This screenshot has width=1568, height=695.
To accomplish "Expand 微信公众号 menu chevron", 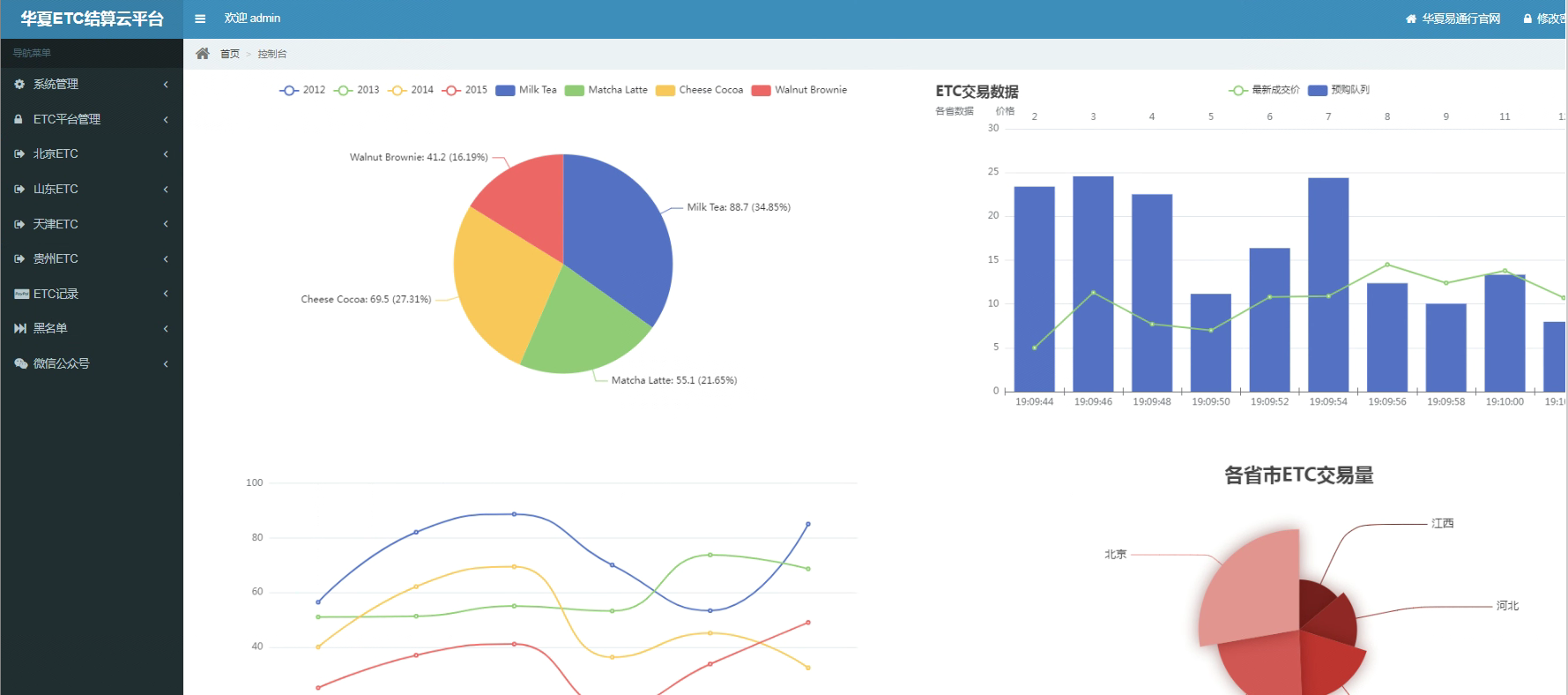I will click(x=166, y=363).
